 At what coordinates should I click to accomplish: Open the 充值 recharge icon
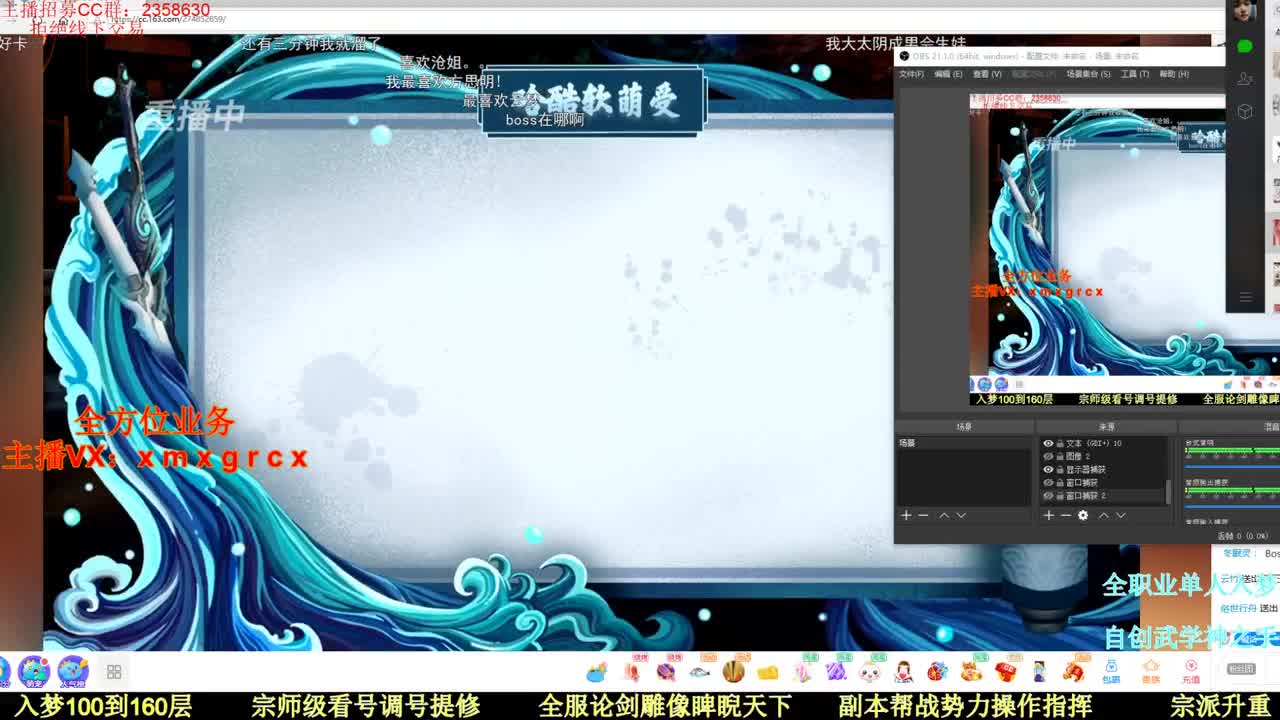[x=1191, y=671]
